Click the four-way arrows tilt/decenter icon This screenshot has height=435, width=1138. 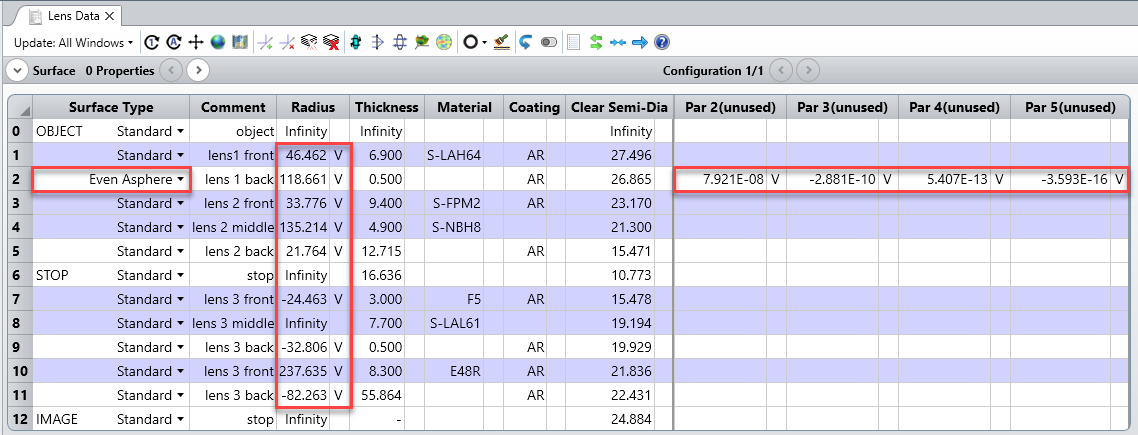195,43
